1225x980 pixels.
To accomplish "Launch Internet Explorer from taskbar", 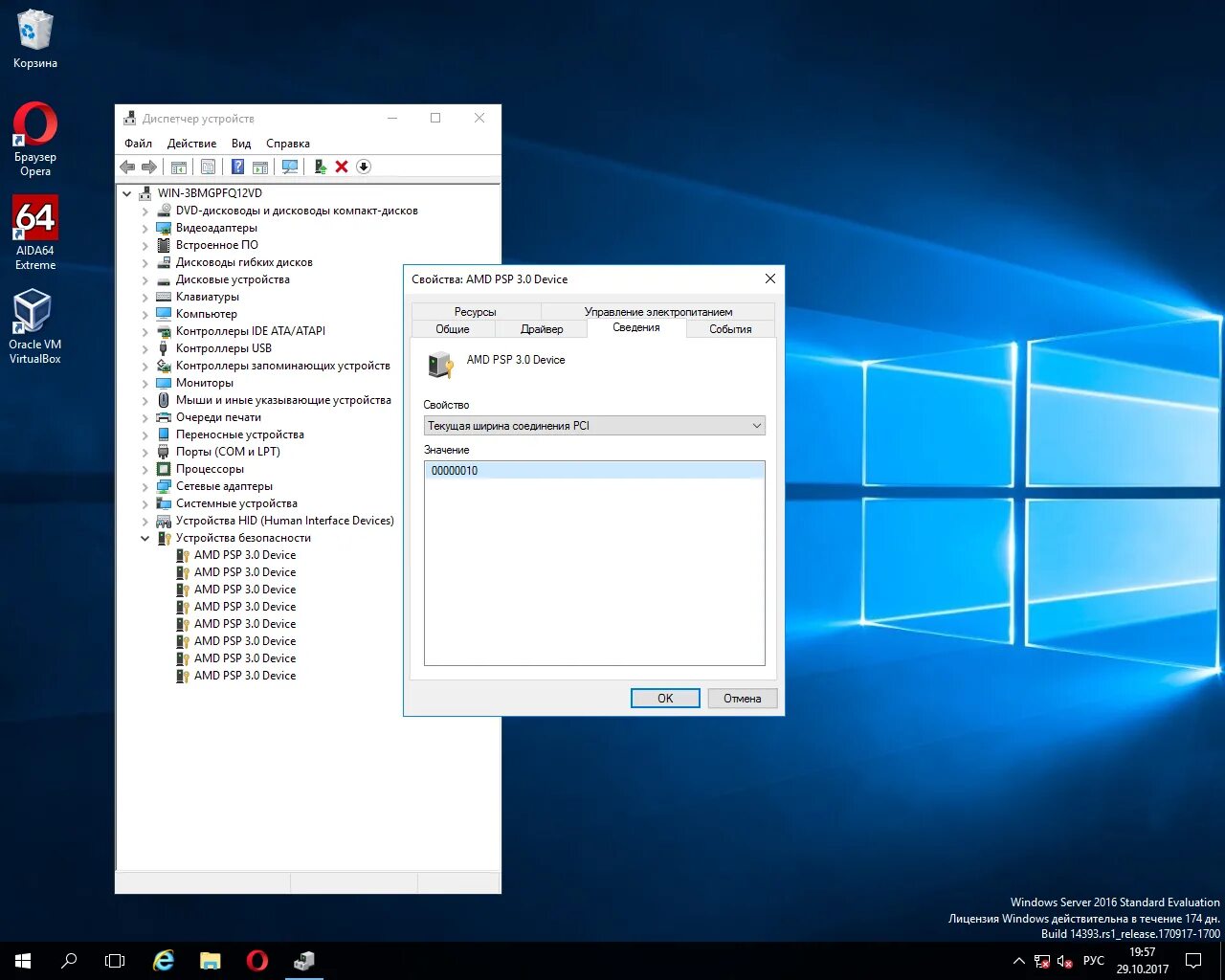I will coord(164,961).
